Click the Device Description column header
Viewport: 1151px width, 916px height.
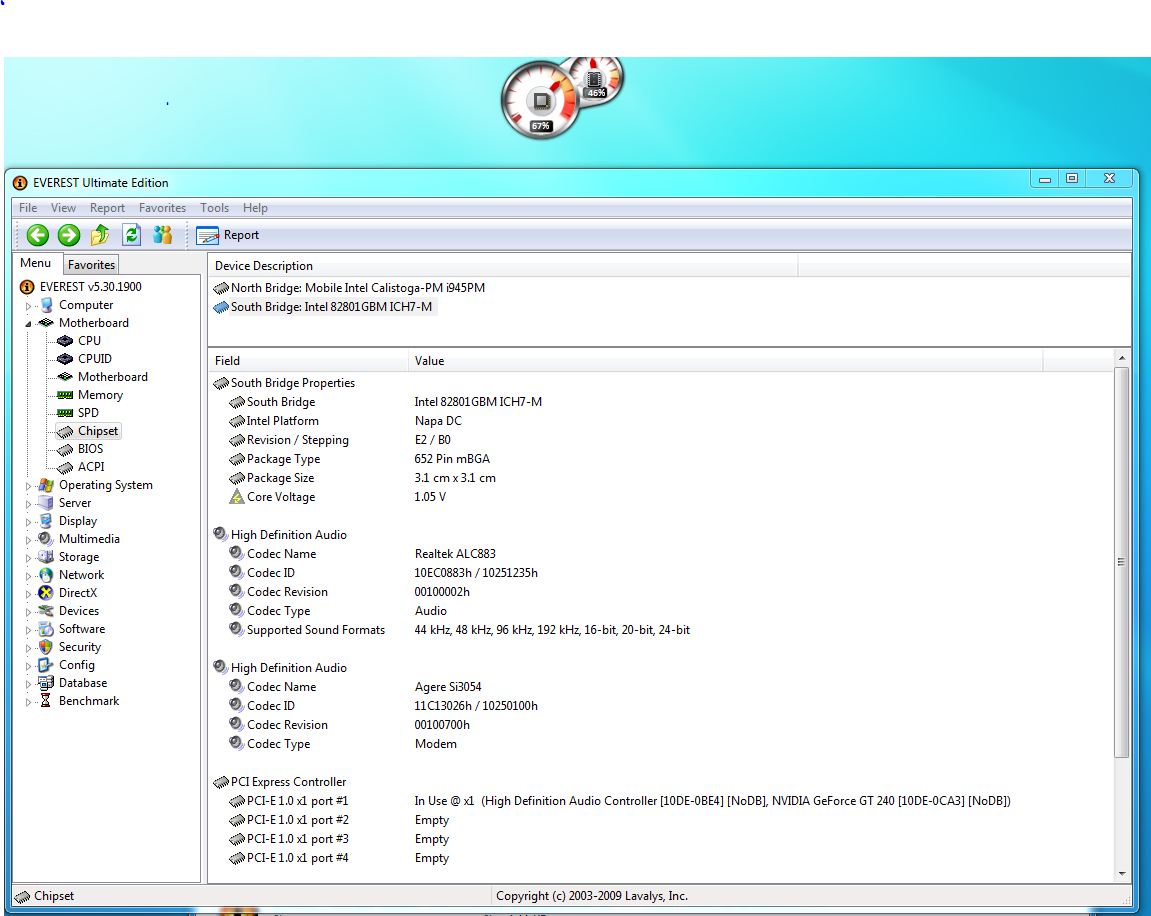503,266
